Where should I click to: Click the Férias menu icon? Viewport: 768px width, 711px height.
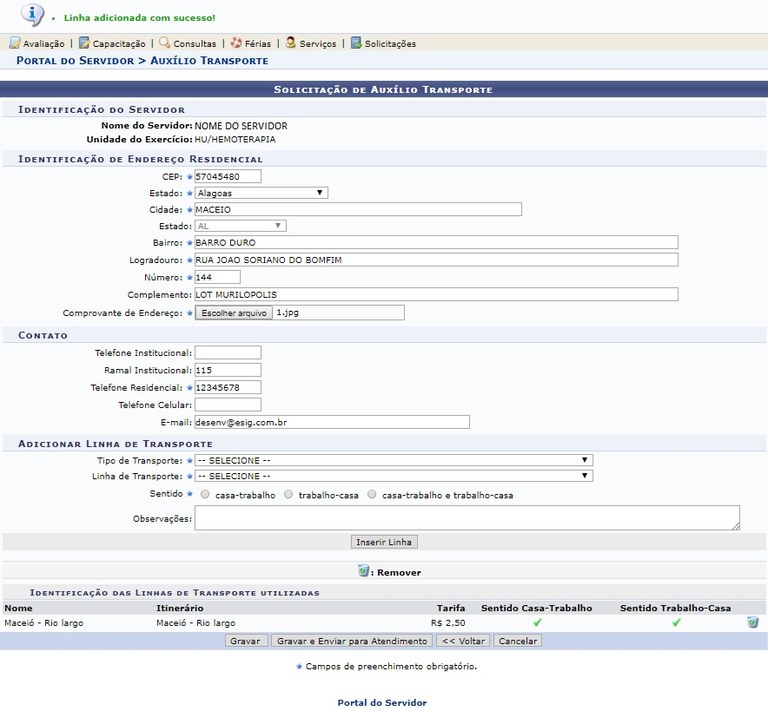pyautogui.click(x=236, y=43)
